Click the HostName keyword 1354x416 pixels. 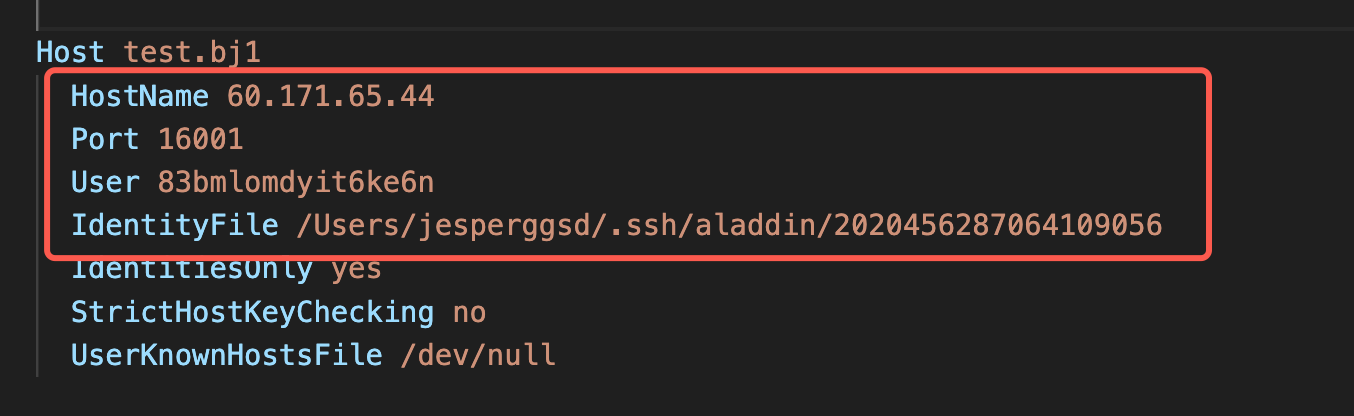click(x=140, y=96)
